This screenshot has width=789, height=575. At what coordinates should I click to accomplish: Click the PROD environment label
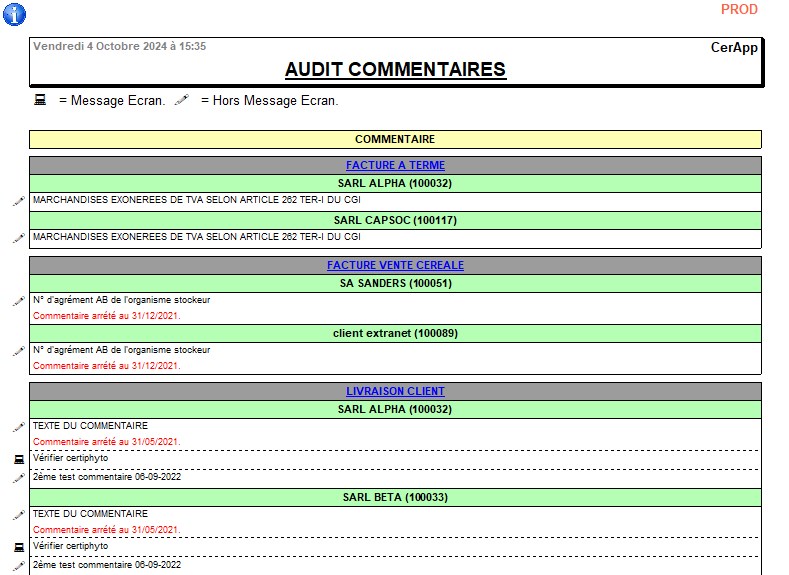[x=739, y=10]
